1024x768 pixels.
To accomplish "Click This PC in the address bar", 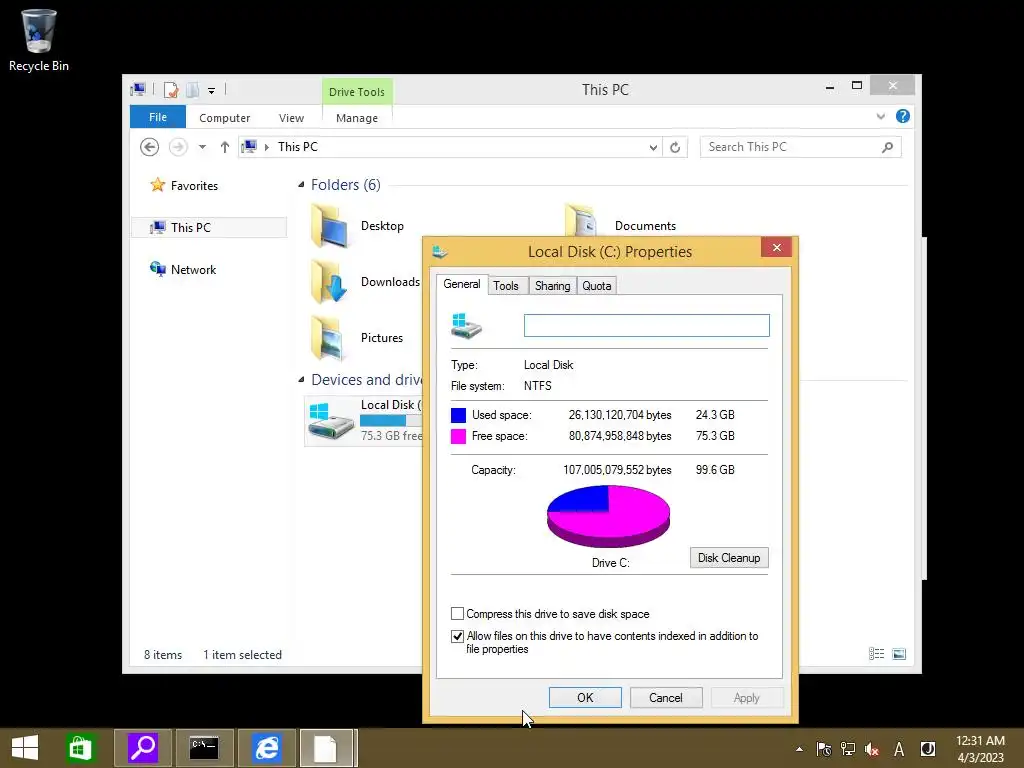I will point(298,147).
